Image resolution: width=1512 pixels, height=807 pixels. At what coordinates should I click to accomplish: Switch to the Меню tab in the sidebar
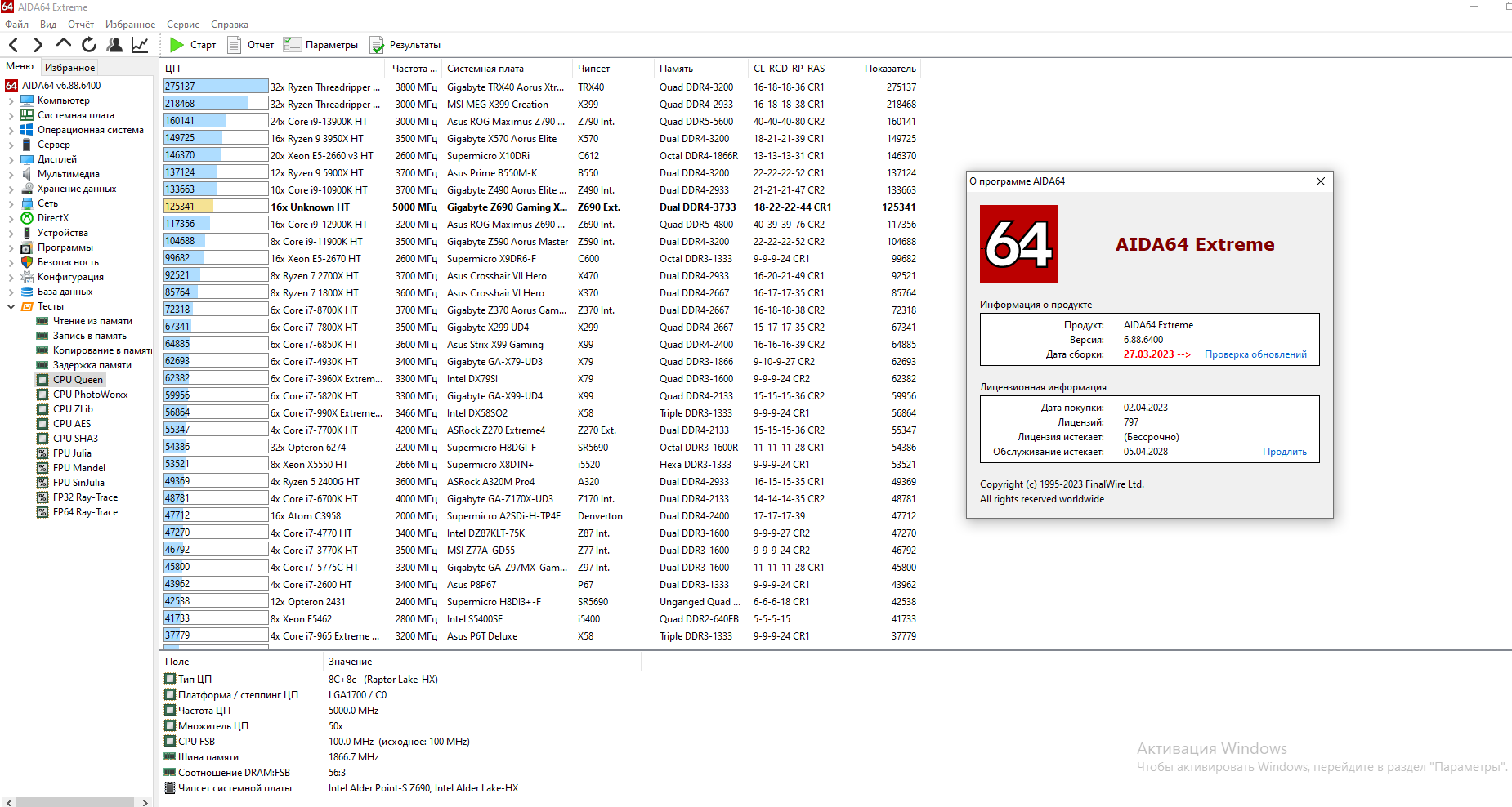(x=20, y=67)
